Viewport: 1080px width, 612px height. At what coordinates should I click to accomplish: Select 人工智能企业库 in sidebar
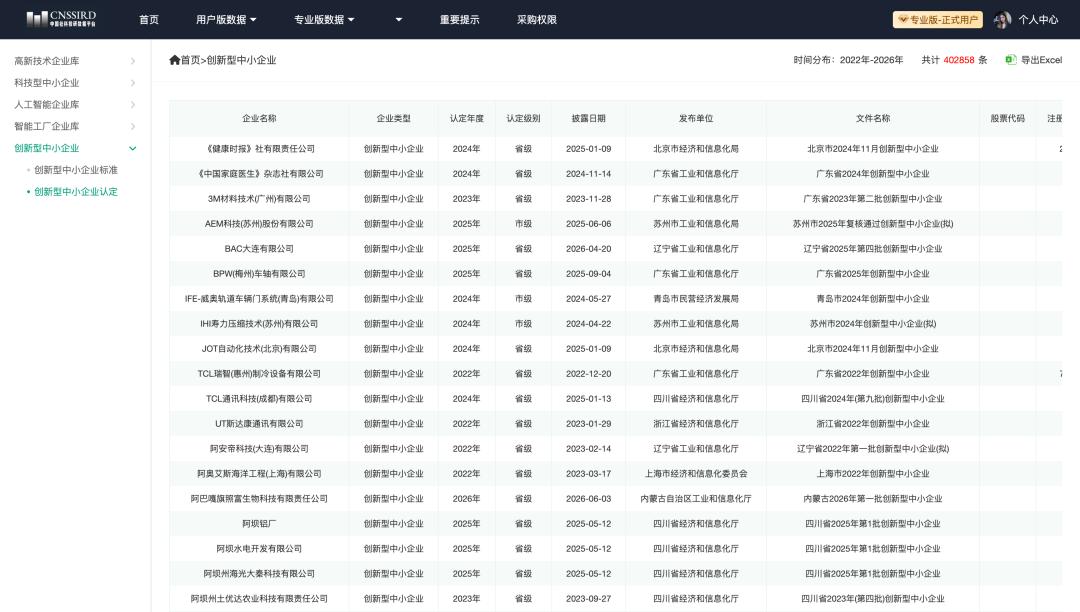(x=47, y=105)
